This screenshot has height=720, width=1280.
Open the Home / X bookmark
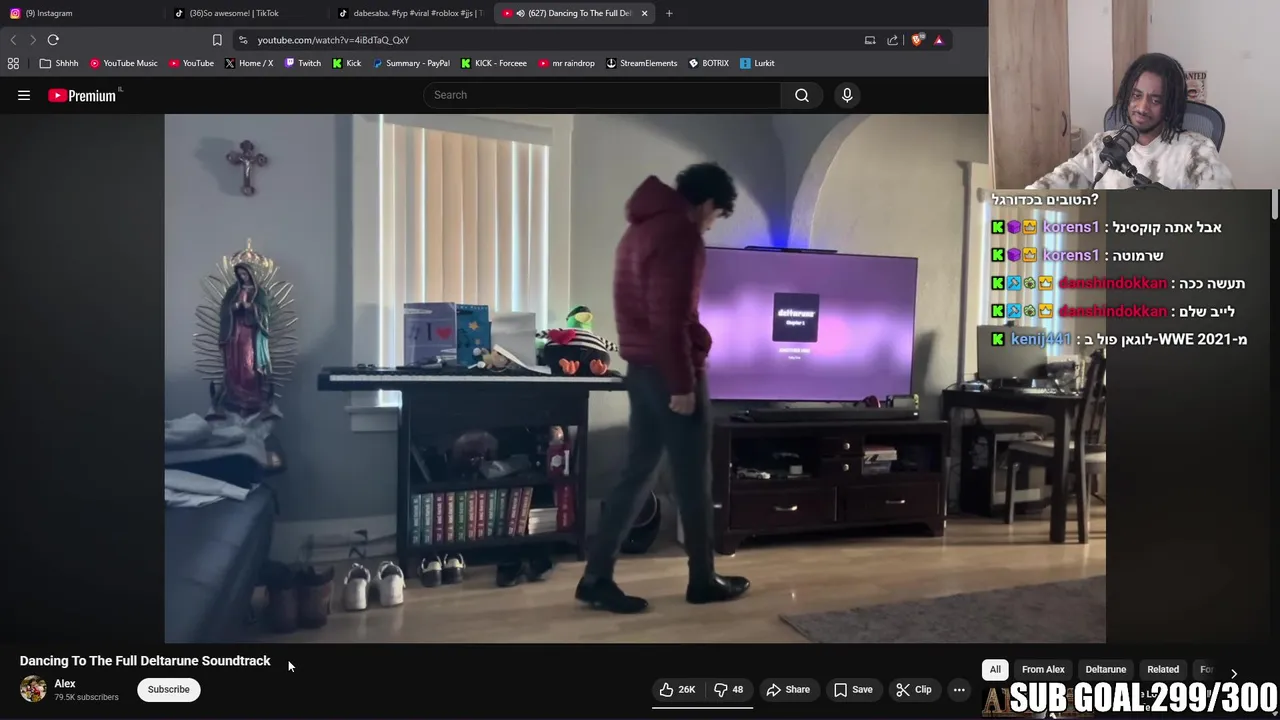(x=249, y=63)
